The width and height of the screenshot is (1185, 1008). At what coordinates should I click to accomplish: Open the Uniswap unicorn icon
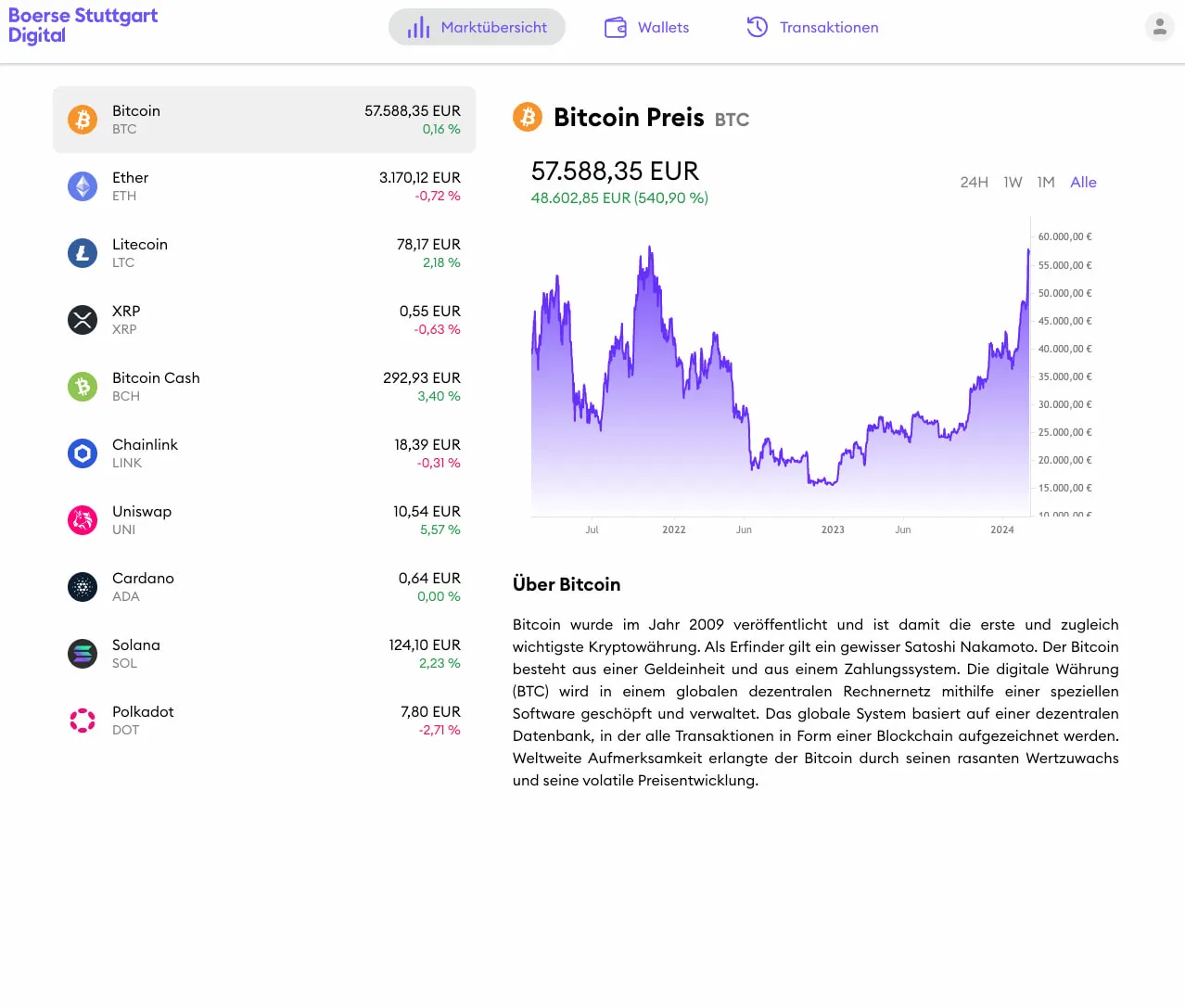(83, 520)
